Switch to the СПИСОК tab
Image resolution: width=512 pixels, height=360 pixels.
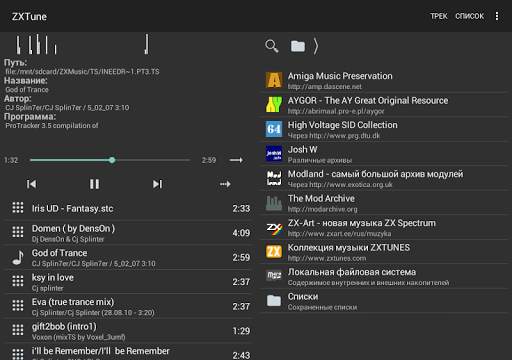pos(469,16)
